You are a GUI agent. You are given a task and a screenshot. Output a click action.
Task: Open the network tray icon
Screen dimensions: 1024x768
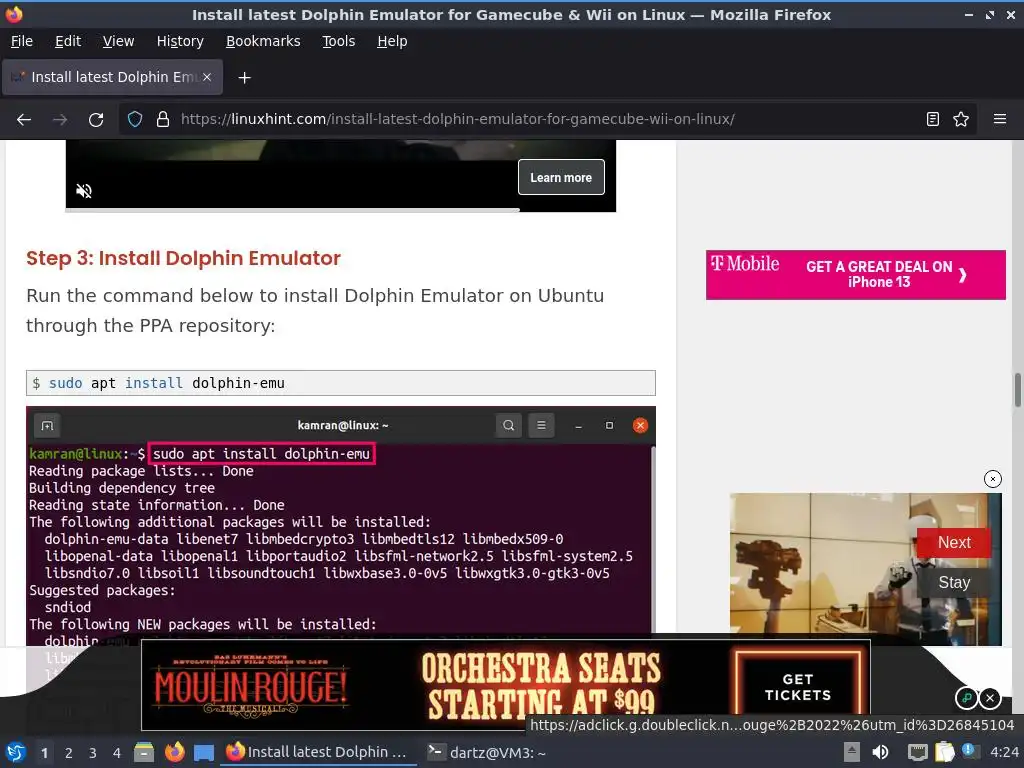click(918, 752)
